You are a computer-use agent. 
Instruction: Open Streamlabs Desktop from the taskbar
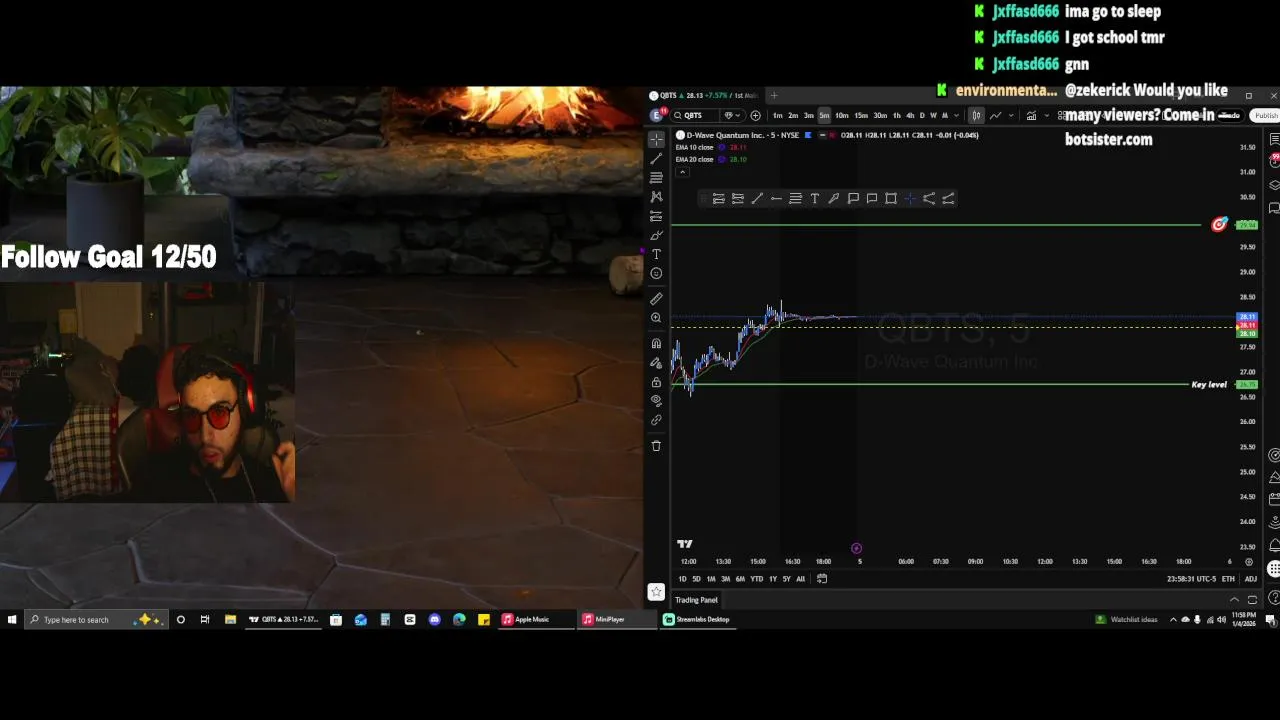(x=697, y=619)
